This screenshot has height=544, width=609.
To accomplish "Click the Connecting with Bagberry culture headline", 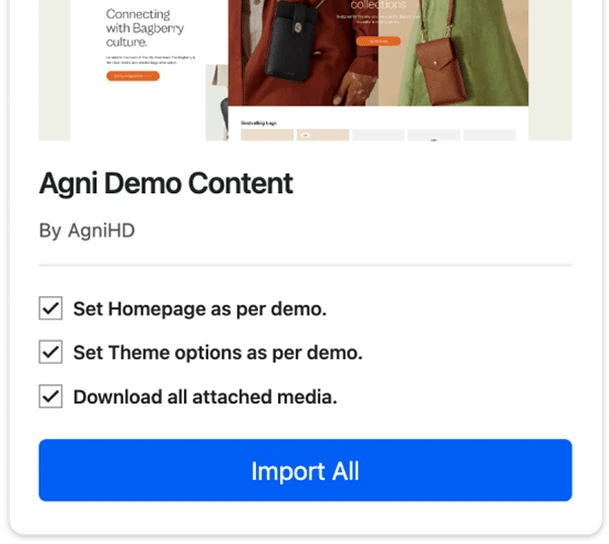I will point(144,28).
